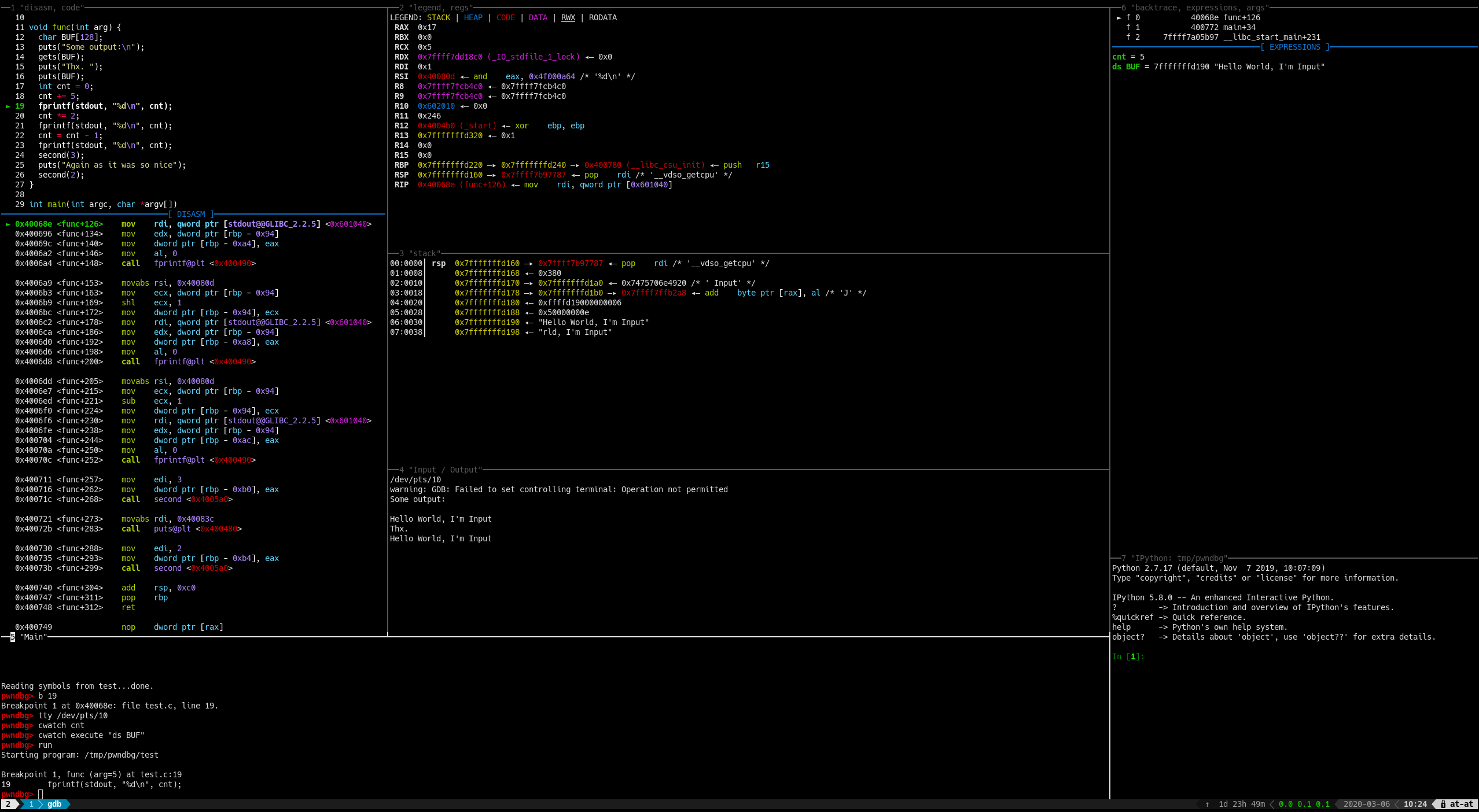Click the 10:24 clock in status bar

point(1415,804)
